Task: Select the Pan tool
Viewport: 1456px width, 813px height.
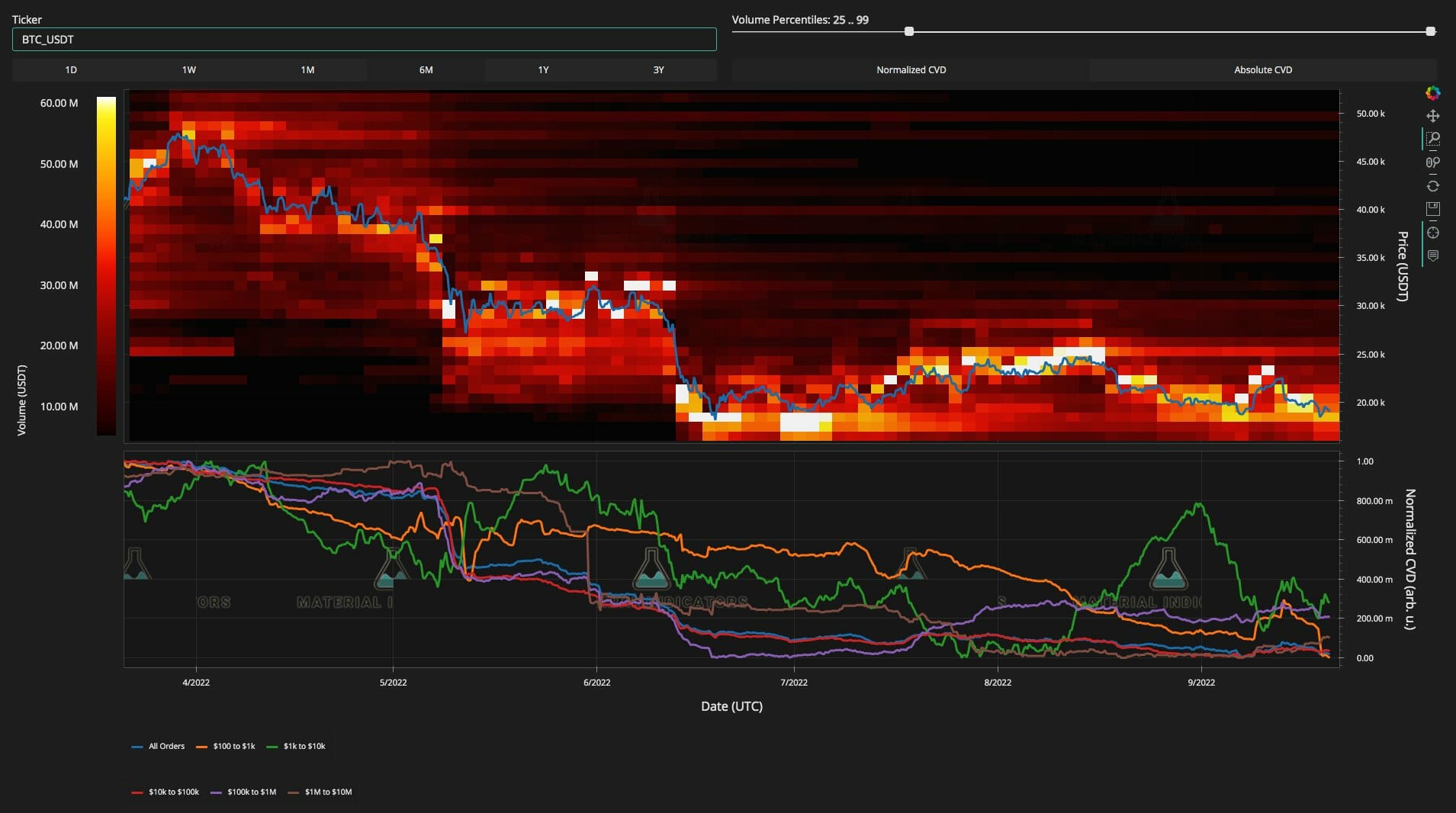Action: pos(1432,116)
